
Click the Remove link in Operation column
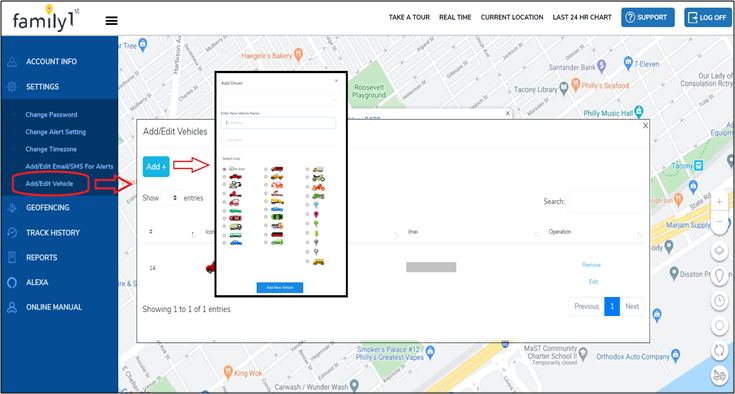pyautogui.click(x=591, y=265)
